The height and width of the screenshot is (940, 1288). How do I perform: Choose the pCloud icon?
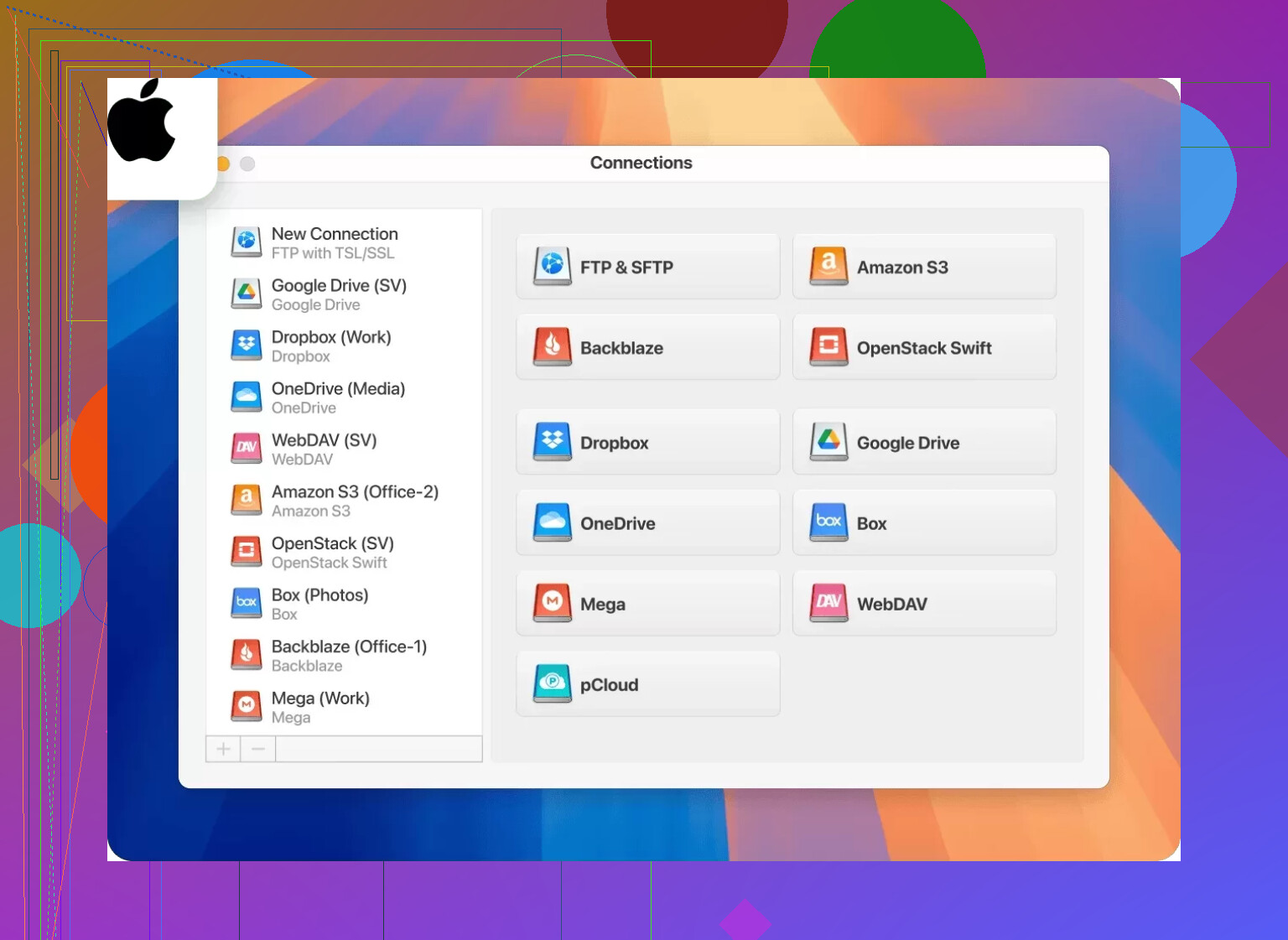[x=552, y=683]
